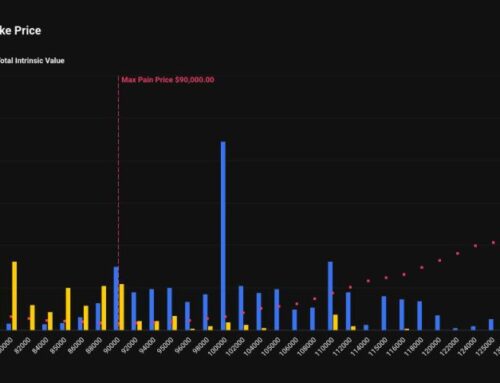Select the x-axis label 95000
Screen dimensions: 500x383
(165, 346)
